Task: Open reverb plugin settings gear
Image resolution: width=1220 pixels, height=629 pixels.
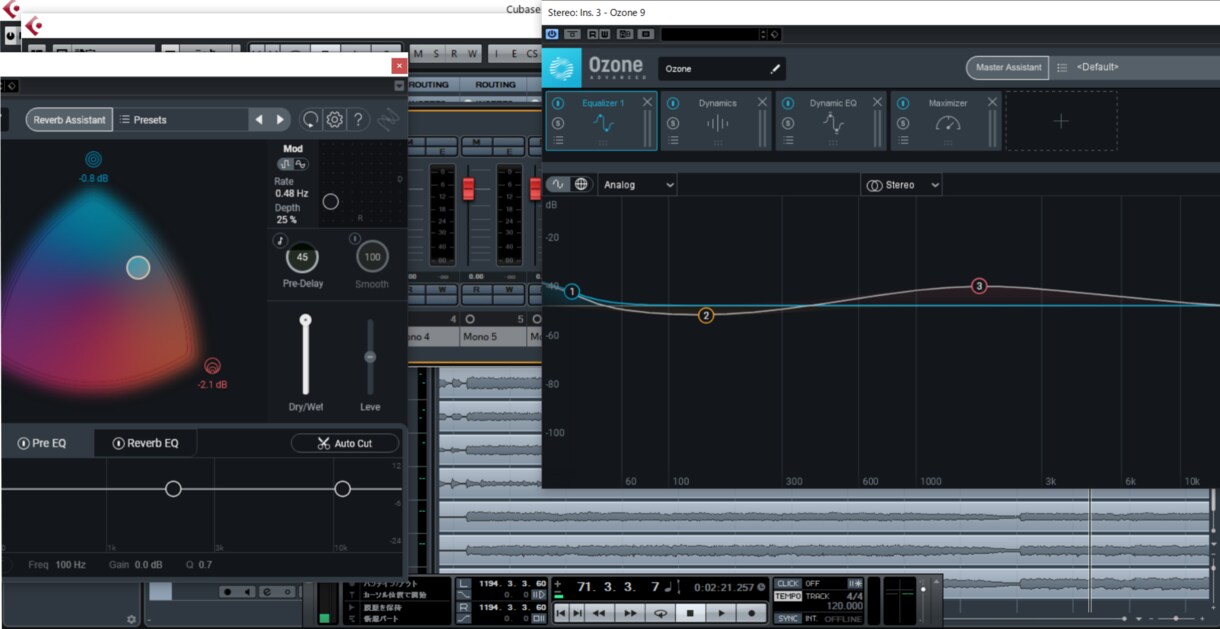Action: [334, 119]
